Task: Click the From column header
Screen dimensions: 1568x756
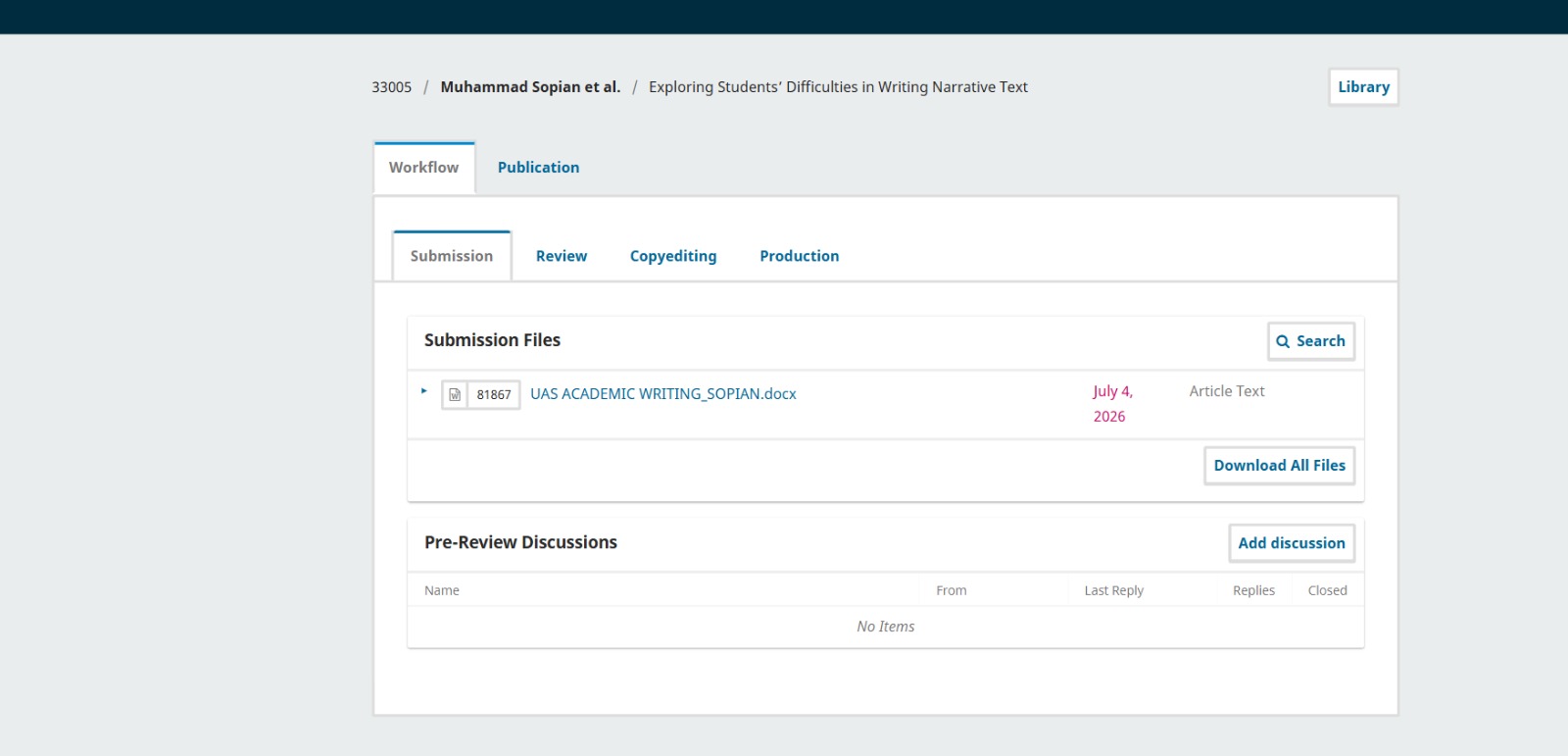Action: point(952,590)
